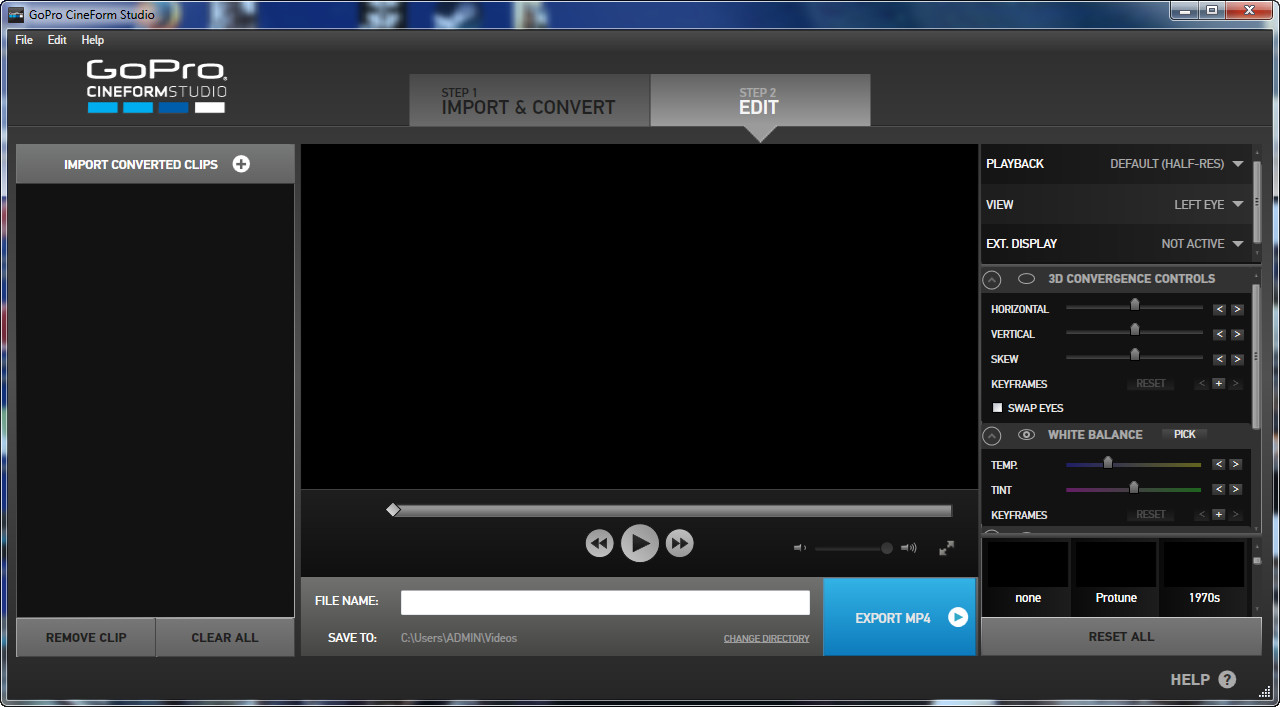Click the plus icon on Import Converted Clips
Screen dimensions: 1280x707
point(241,164)
